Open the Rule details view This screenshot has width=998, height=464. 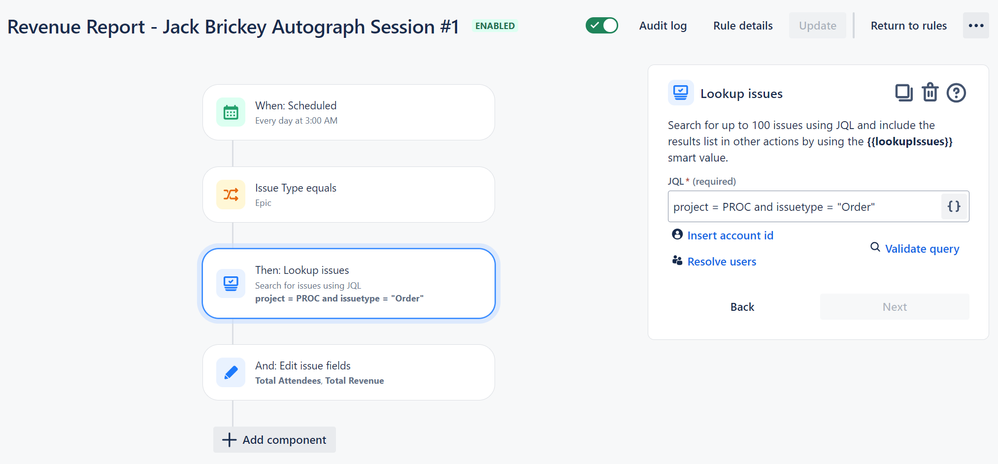[743, 26]
